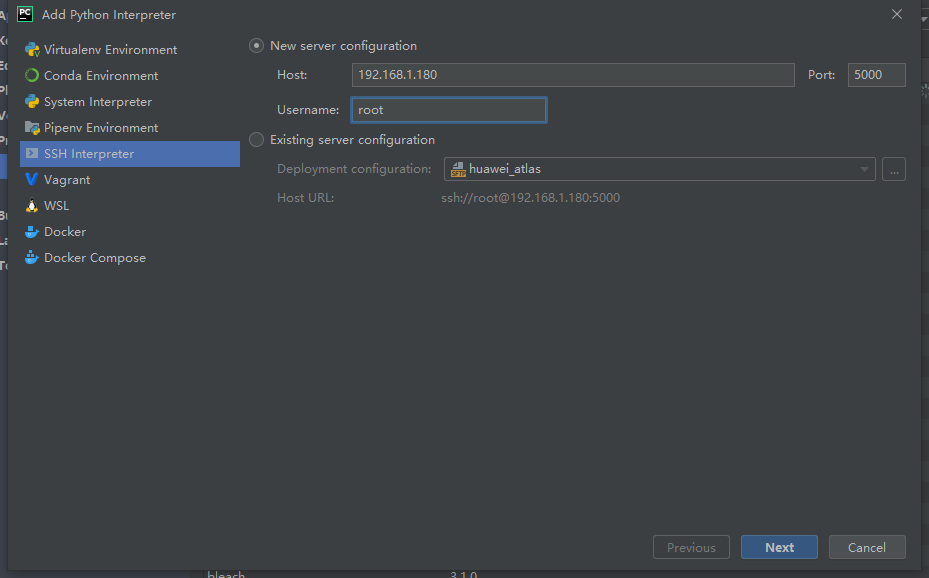
Task: Close the Add Python Interpreter dialog
Action: click(897, 14)
